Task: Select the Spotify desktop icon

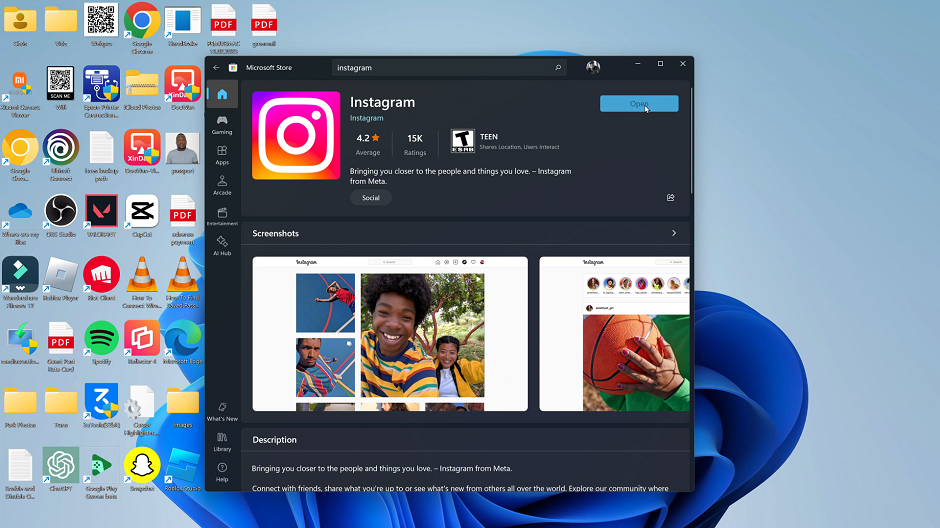Action: (x=101, y=342)
